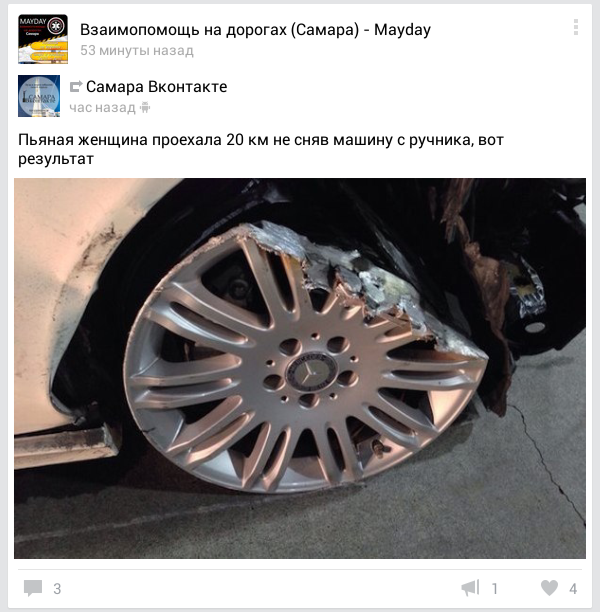Open the damaged wheel photo

click(x=300, y=368)
